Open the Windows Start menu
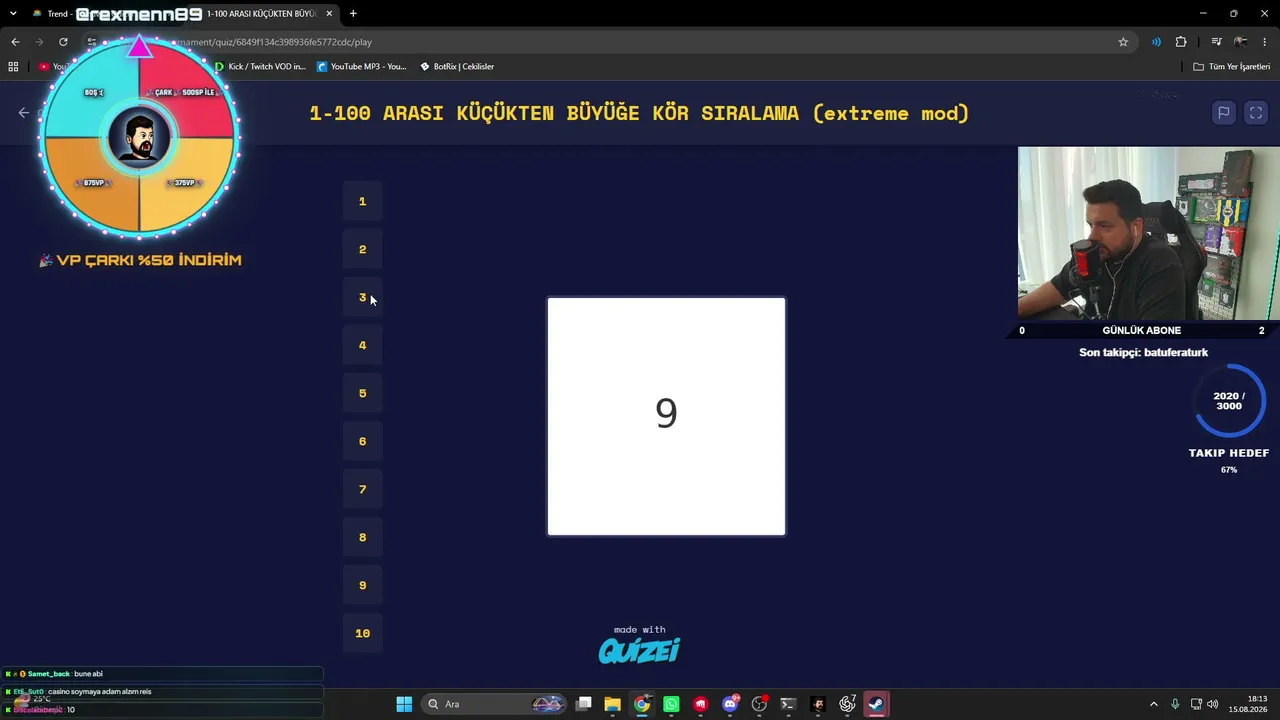The width and height of the screenshot is (1280, 720). 404,704
